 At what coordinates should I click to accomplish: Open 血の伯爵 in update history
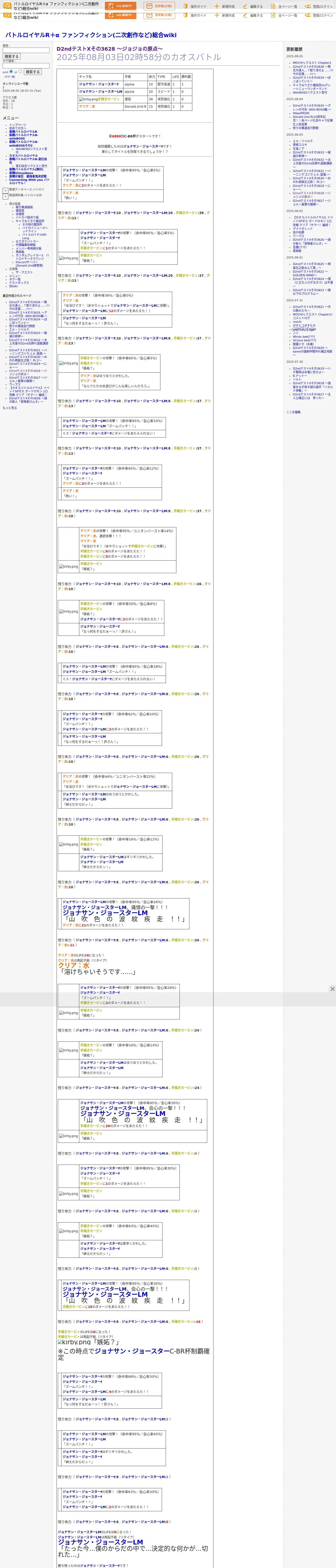298,233
